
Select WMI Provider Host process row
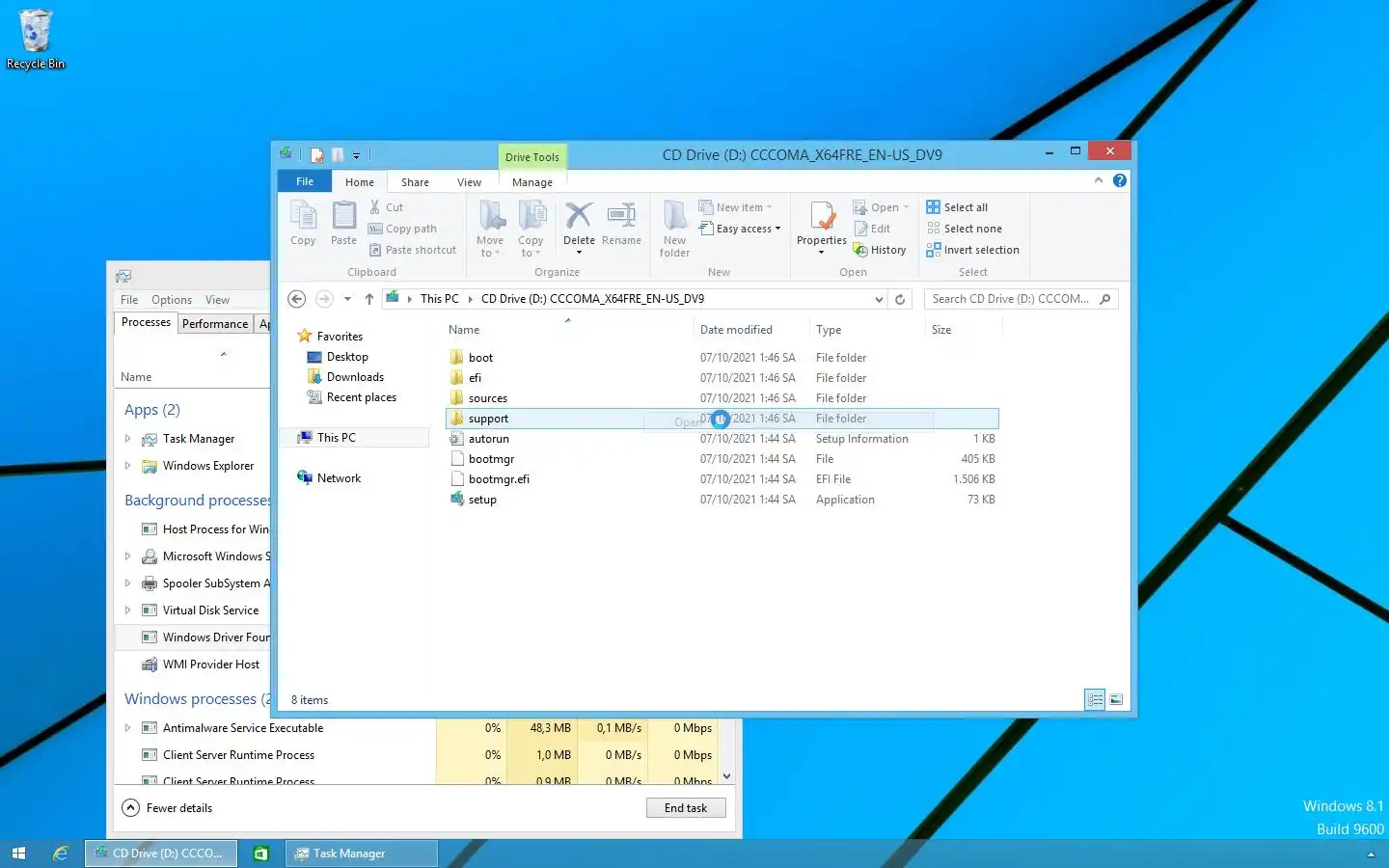(x=193, y=665)
